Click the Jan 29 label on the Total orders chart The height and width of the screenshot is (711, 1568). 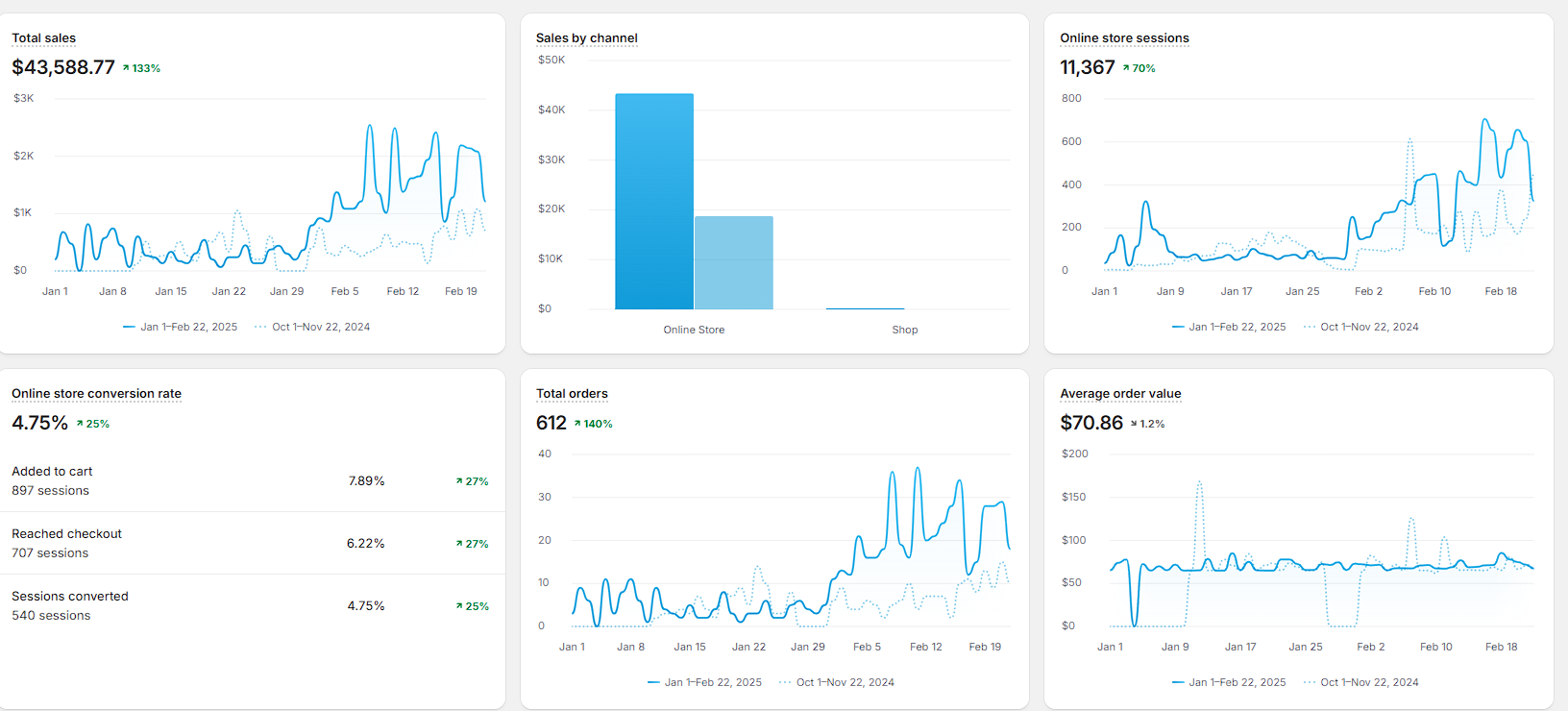(808, 647)
